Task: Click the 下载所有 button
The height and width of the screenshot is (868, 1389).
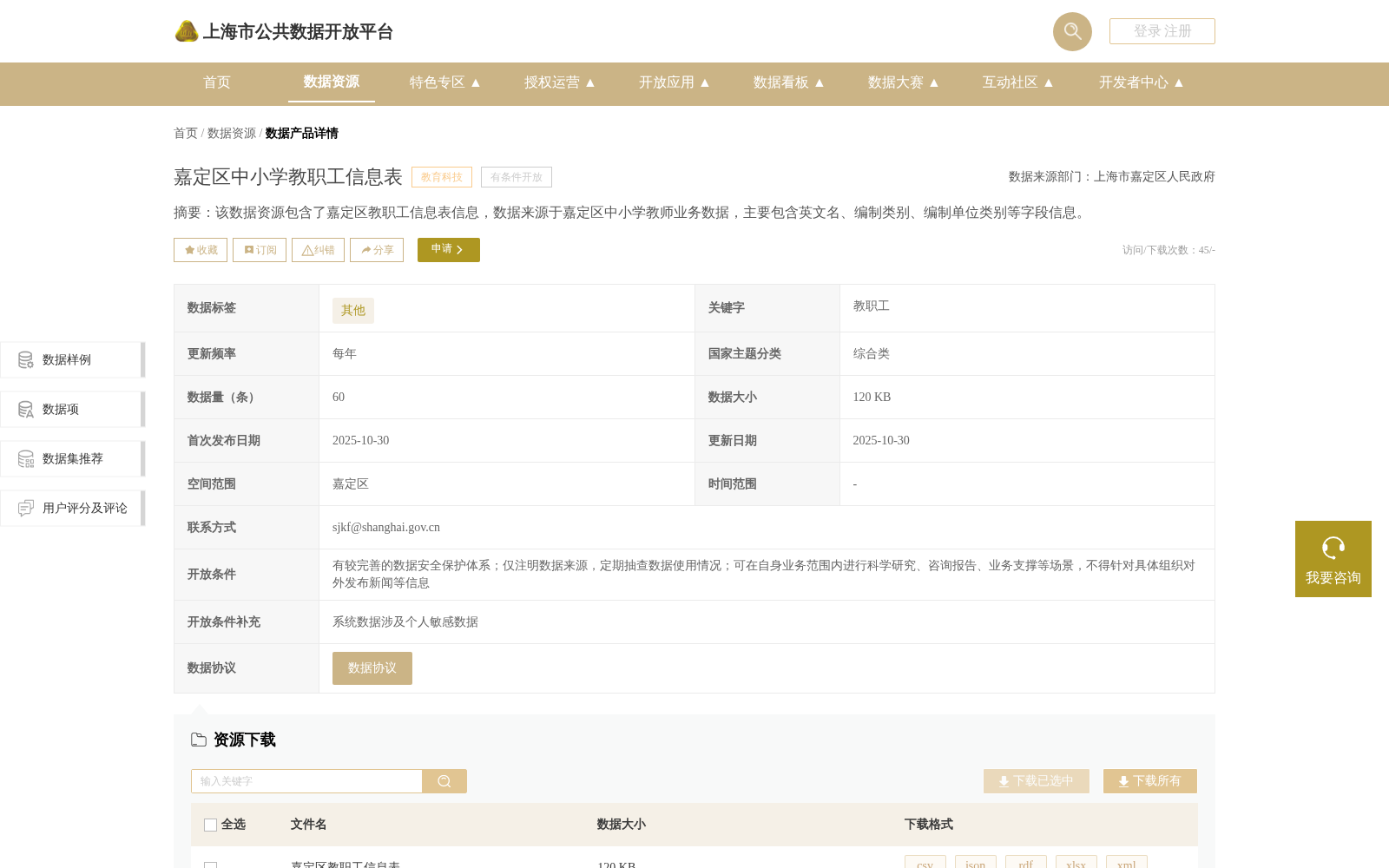Action: (1150, 781)
